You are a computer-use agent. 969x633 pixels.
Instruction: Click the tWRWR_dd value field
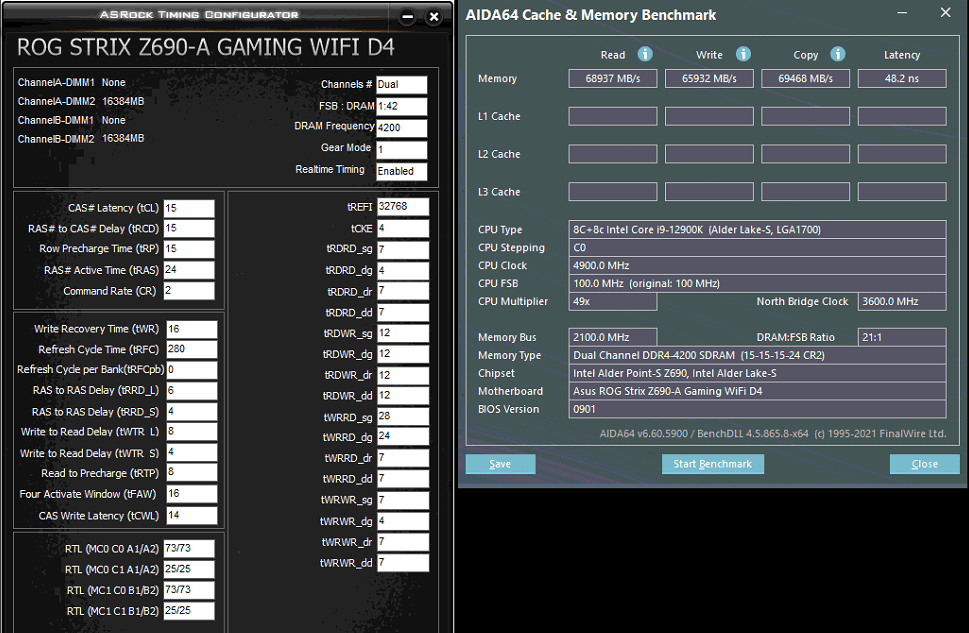tap(403, 563)
